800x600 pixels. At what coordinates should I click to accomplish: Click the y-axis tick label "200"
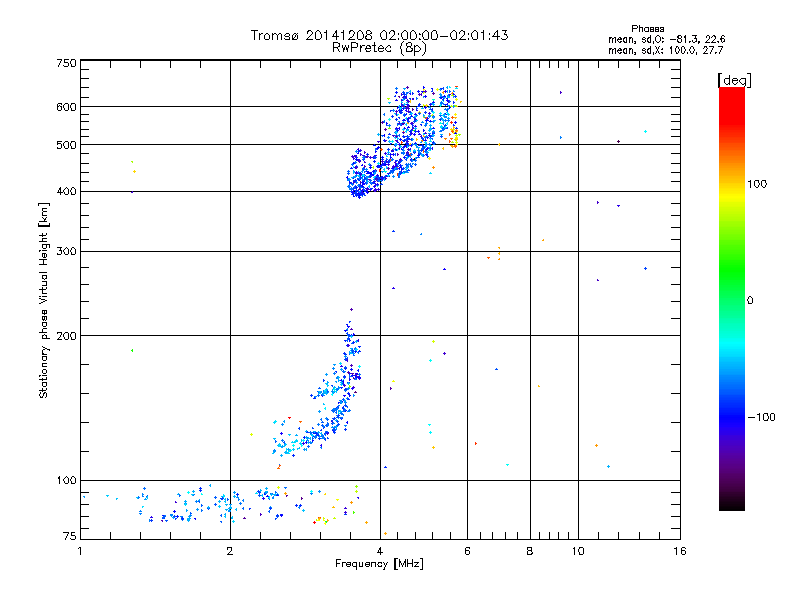click(x=66, y=336)
